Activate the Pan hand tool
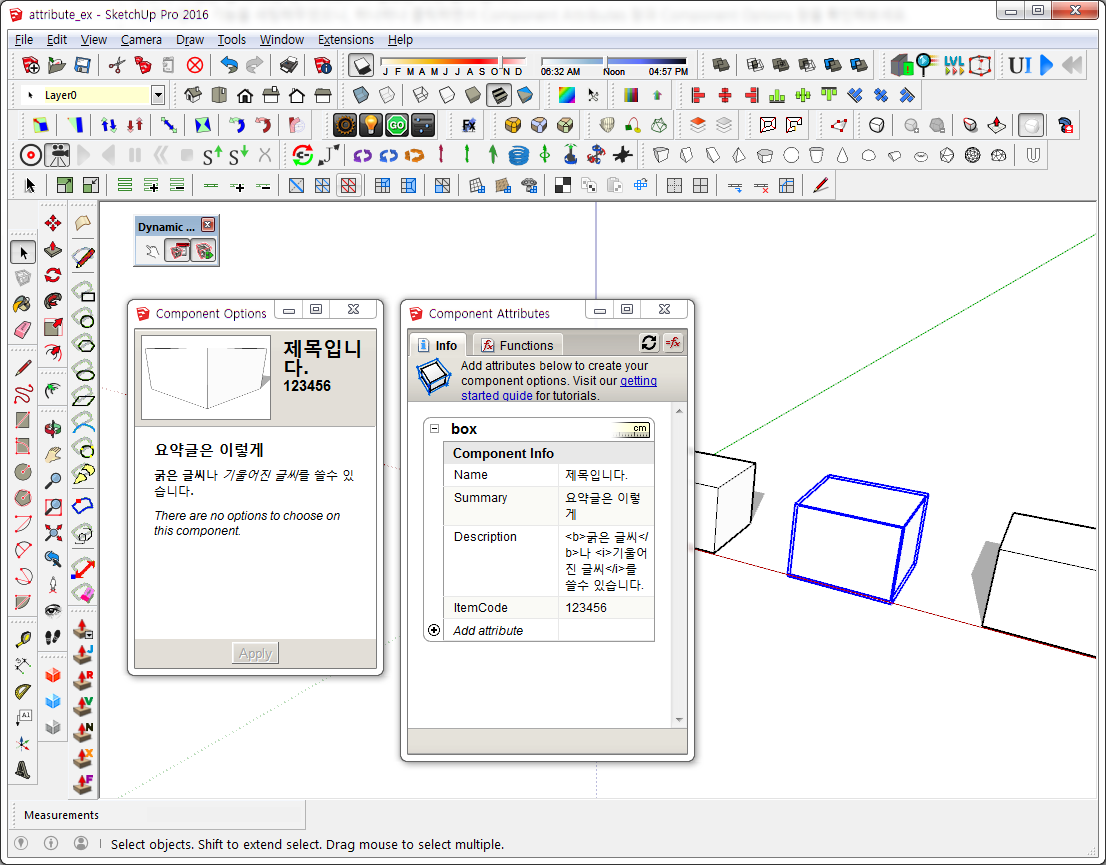The width and height of the screenshot is (1106, 865). click(53, 455)
